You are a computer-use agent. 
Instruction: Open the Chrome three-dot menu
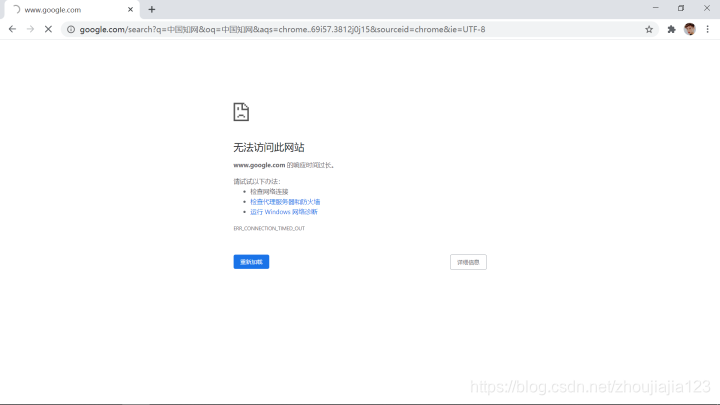coord(708,29)
